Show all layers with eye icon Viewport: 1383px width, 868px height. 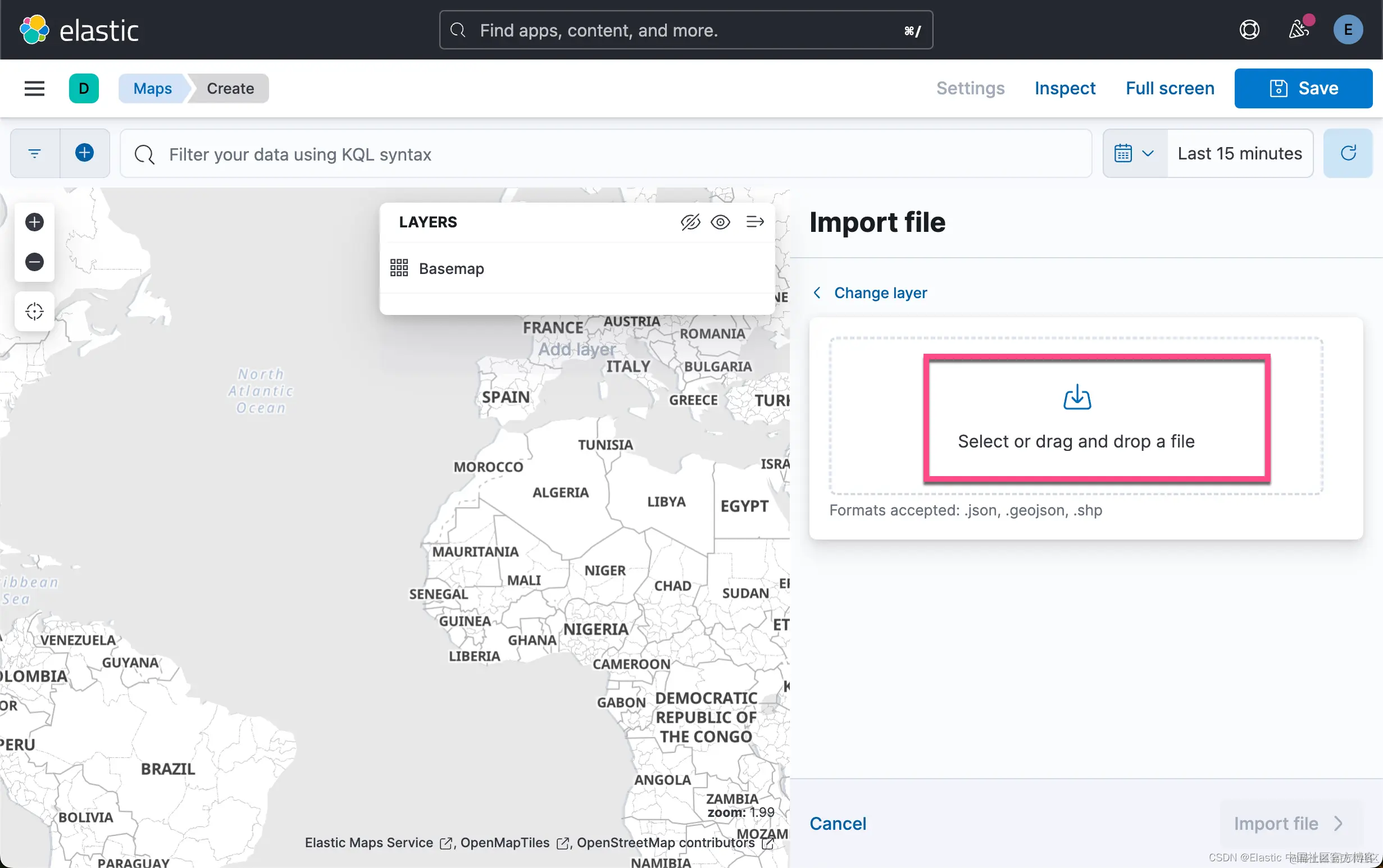click(x=720, y=222)
